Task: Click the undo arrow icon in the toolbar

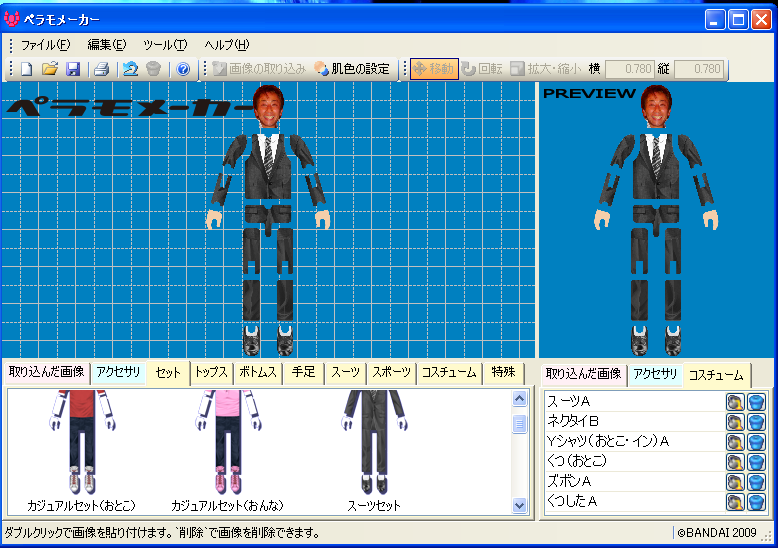Action: 130,68
